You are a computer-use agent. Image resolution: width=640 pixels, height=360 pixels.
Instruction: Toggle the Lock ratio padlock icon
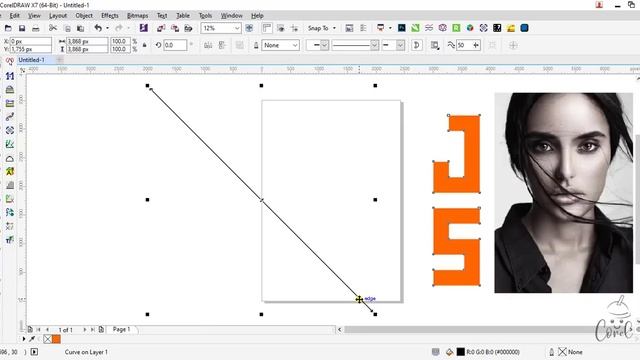[144, 45]
